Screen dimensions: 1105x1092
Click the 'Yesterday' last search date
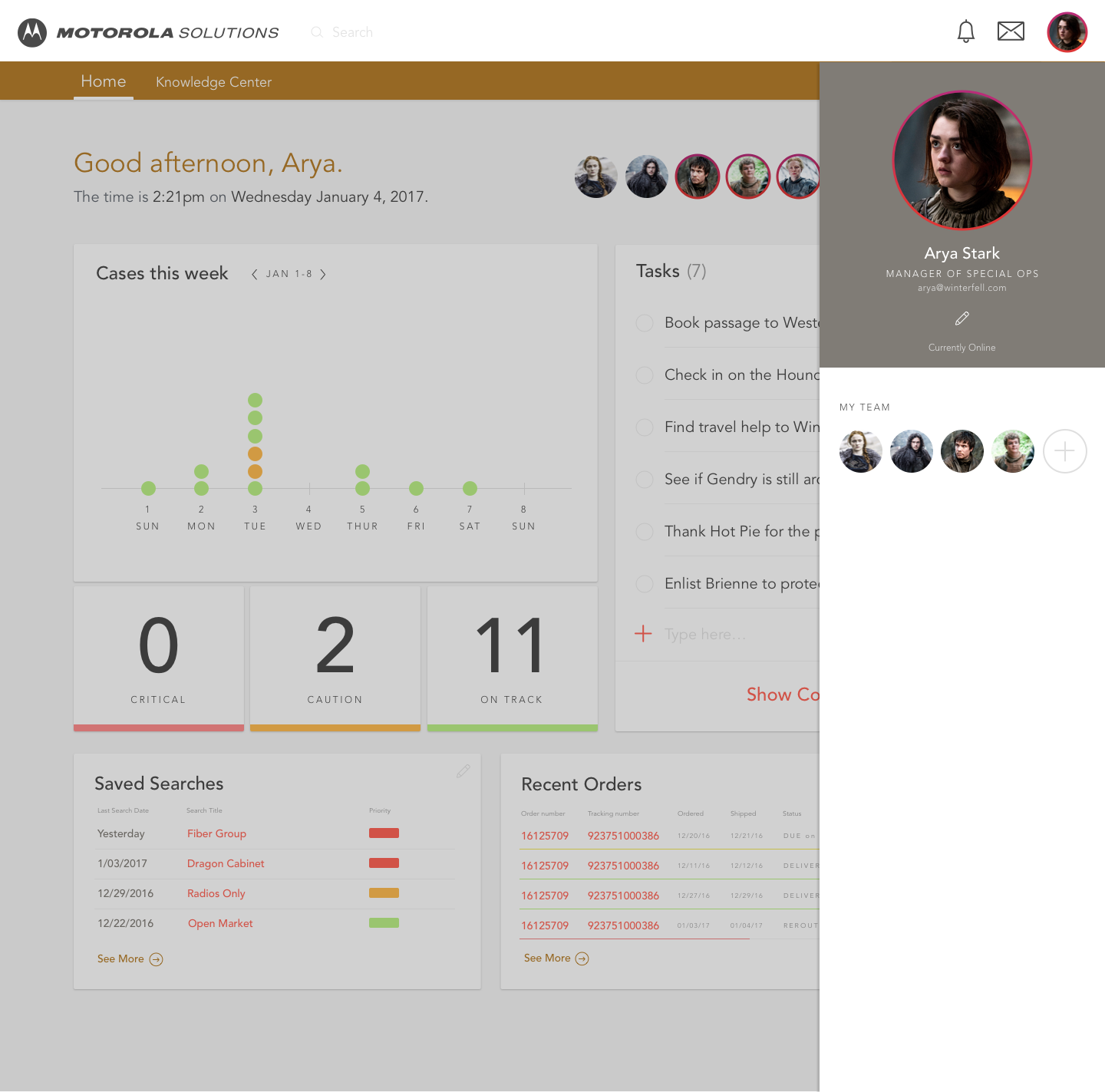(x=121, y=833)
